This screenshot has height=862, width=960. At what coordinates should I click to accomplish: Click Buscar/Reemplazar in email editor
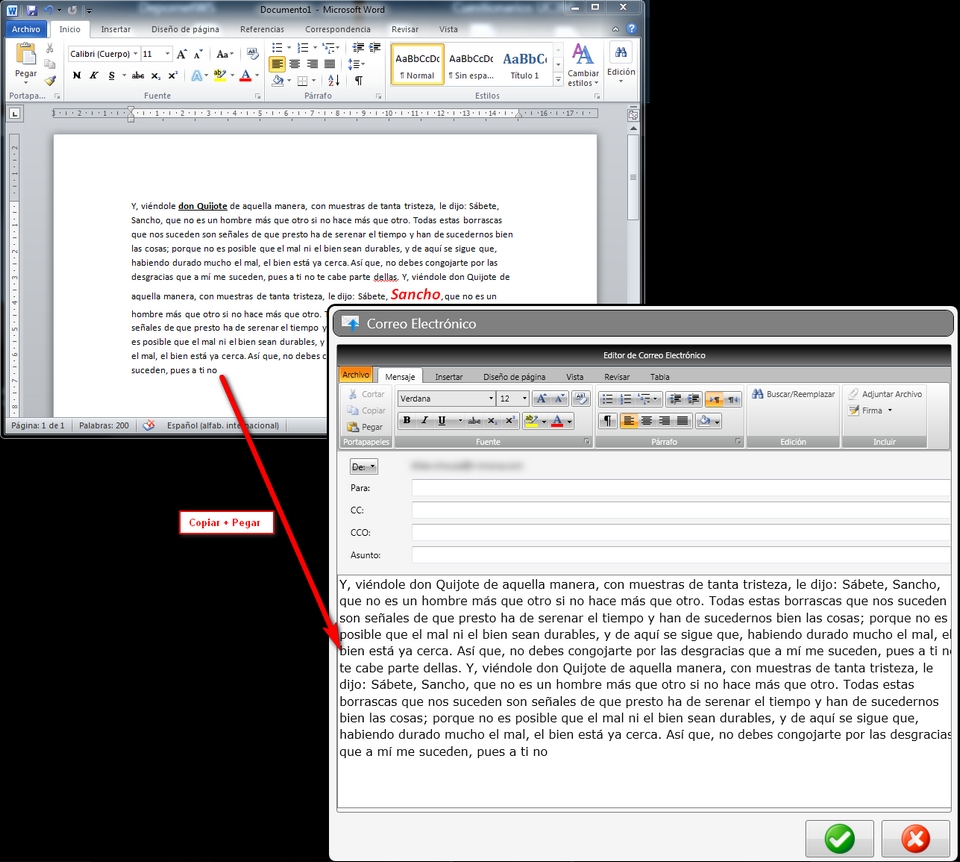793,394
